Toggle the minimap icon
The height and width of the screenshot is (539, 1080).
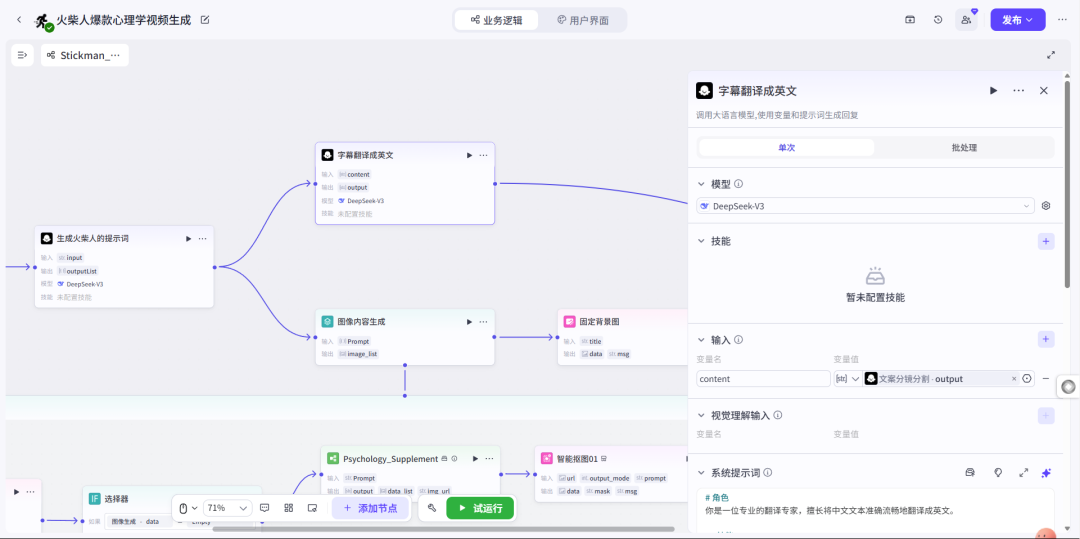tap(312, 508)
